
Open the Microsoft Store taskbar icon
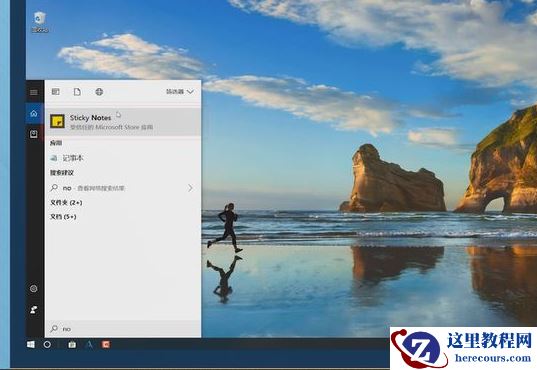(x=72, y=345)
